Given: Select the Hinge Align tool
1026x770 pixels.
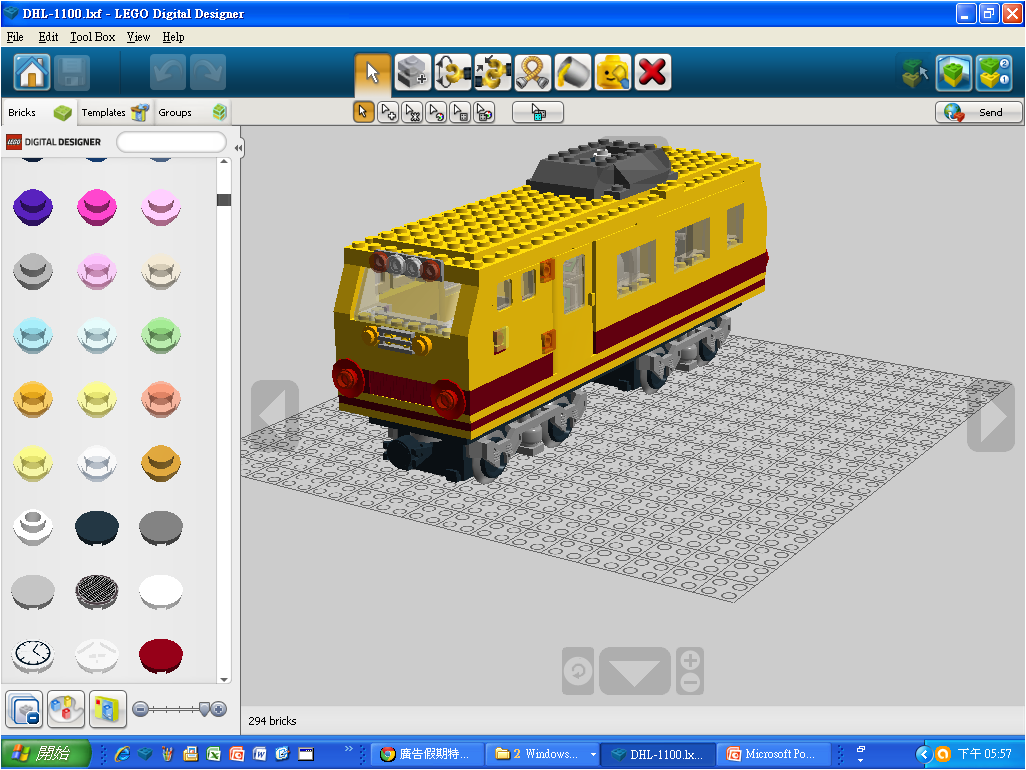Looking at the screenshot, I should click(493, 73).
